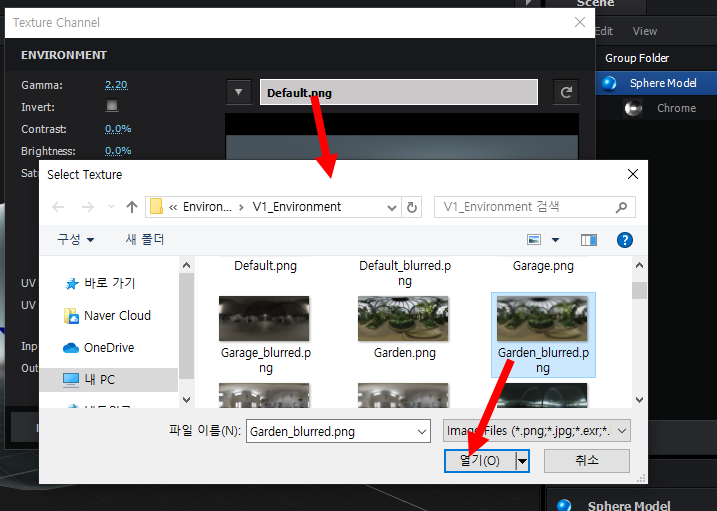Click the folder icon in the address bar

tap(156, 207)
